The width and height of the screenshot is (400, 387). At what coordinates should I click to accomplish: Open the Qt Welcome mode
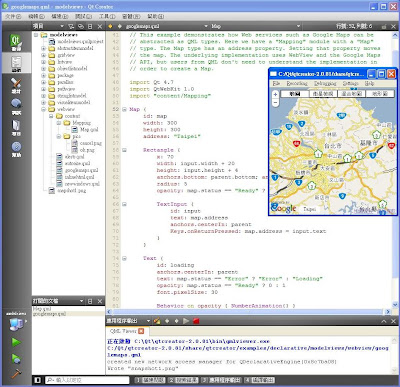coord(16,42)
